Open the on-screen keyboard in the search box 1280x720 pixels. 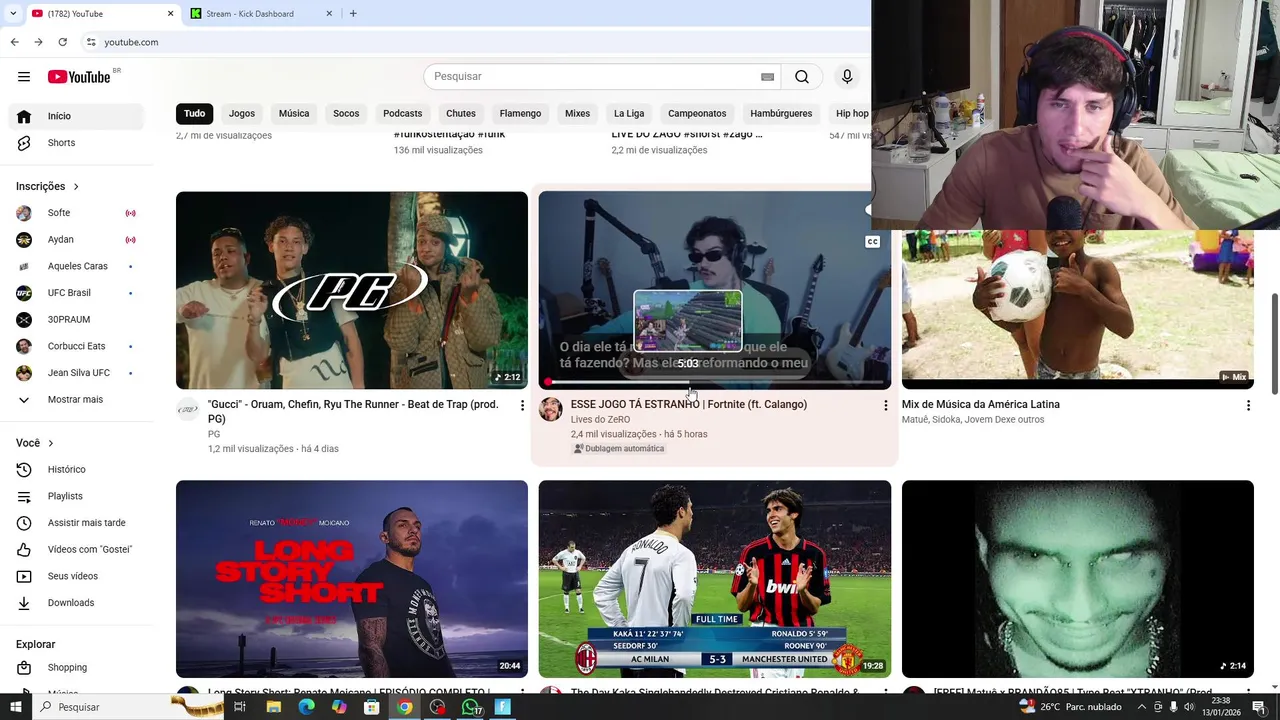pos(767,77)
